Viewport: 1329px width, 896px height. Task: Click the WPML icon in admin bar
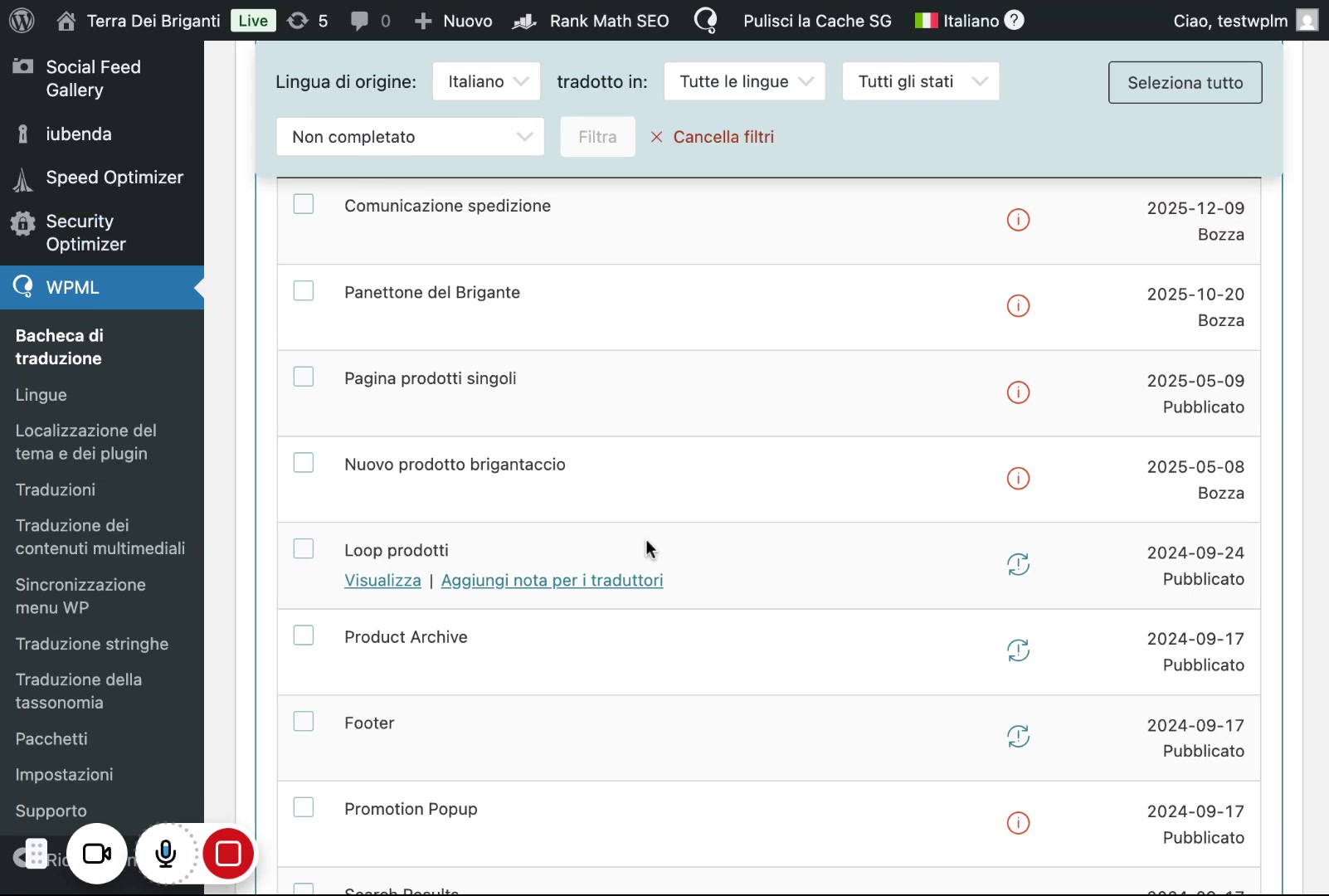point(705,21)
